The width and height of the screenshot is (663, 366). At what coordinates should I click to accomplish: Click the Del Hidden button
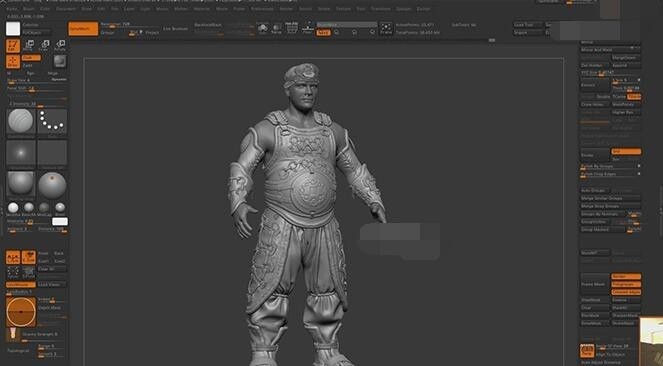[595, 66]
